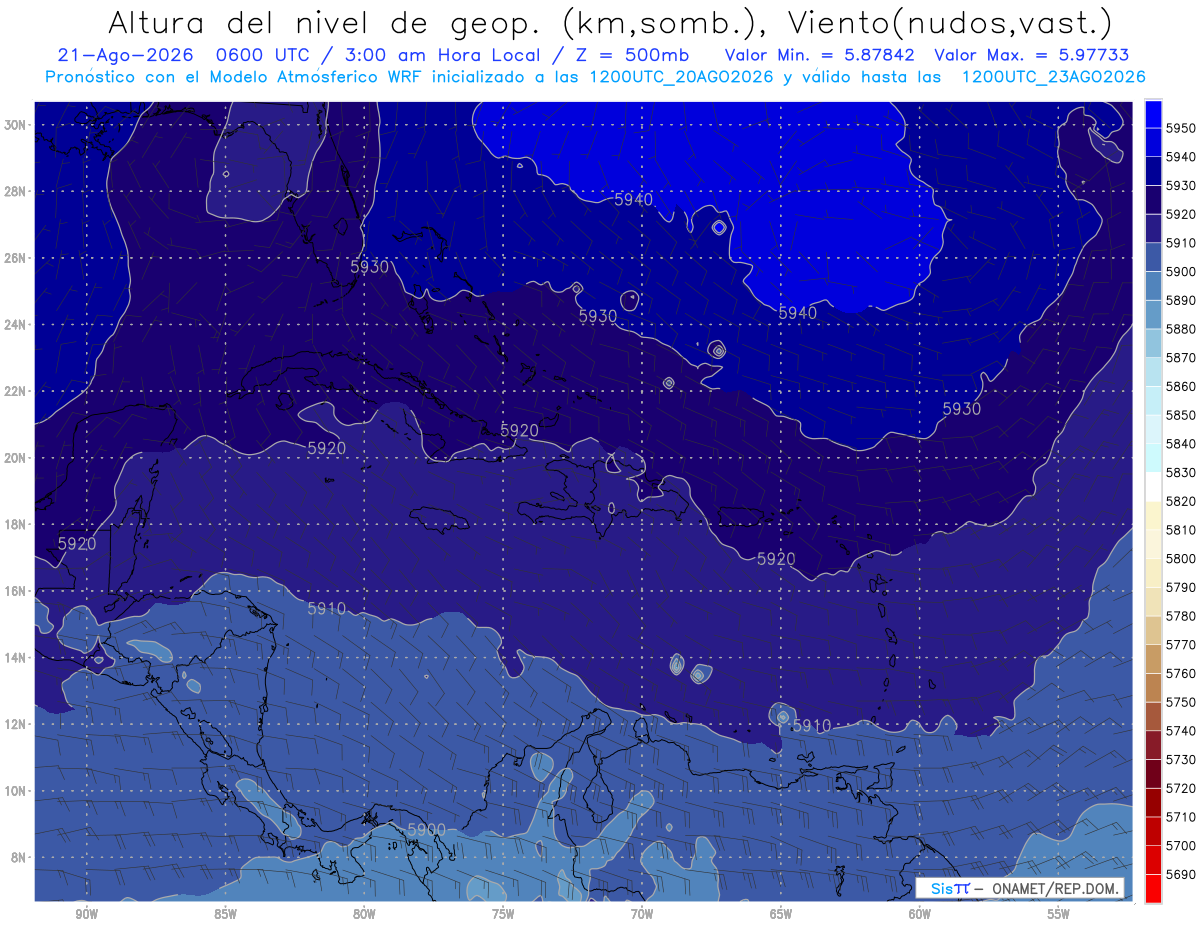Click the '70W' longitude axis label
This screenshot has height=927, width=1200.
pyautogui.click(x=642, y=916)
